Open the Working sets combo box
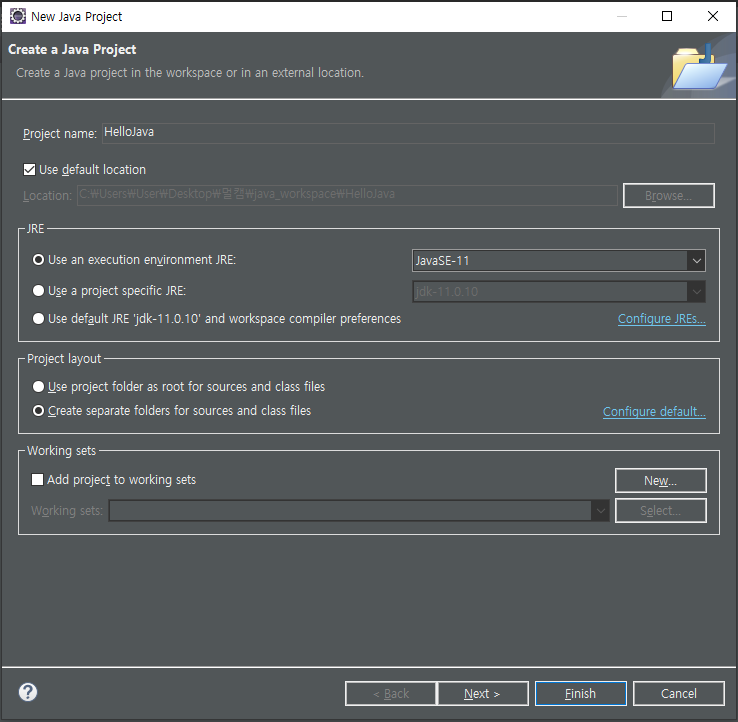Image resolution: width=738 pixels, height=722 pixels. coord(359,511)
